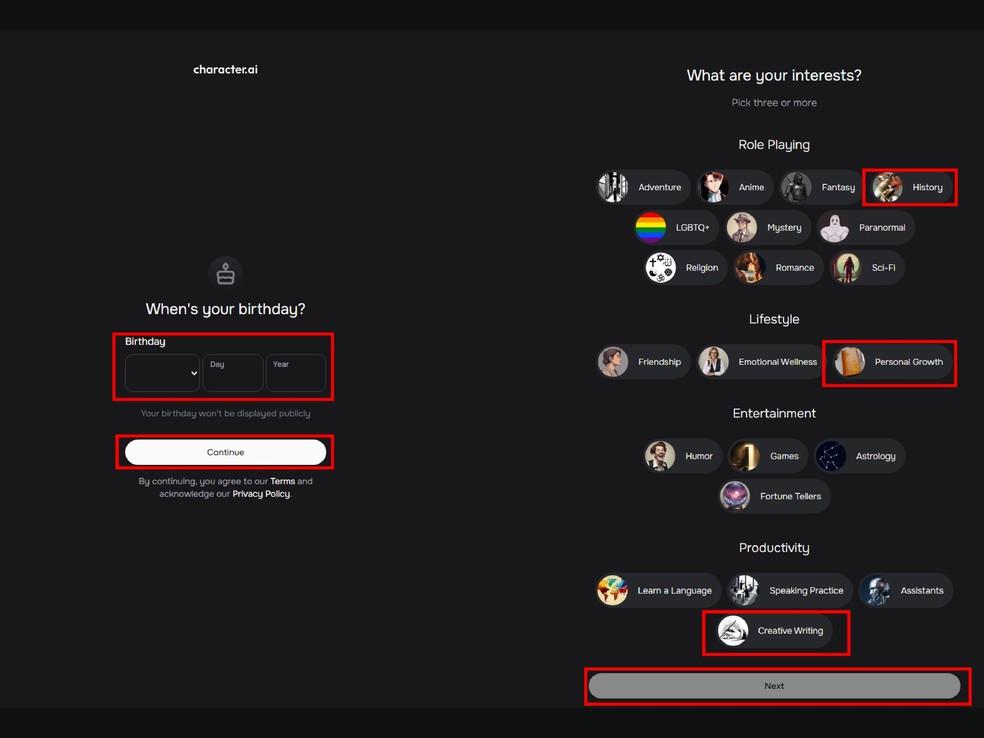This screenshot has width=984, height=738.
Task: Click the "Productivity" section heading
Action: pos(774,547)
